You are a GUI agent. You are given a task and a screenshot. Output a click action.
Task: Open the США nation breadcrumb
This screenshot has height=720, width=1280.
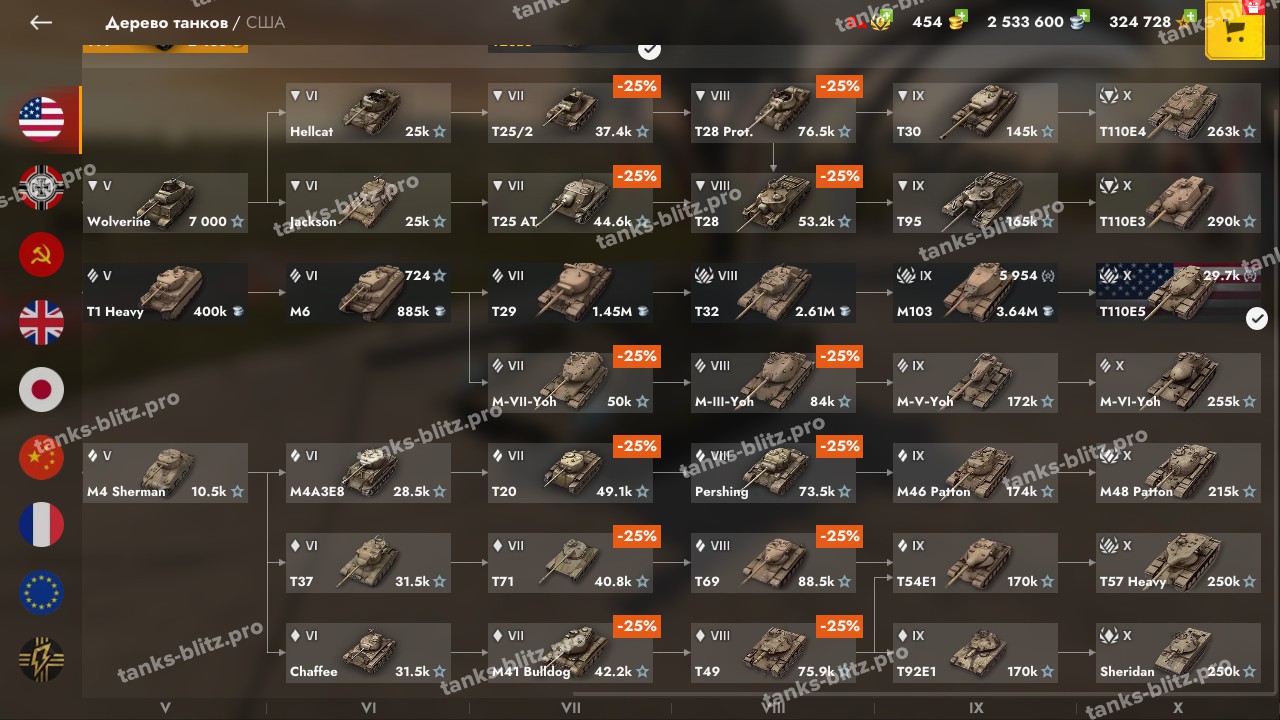tap(265, 22)
